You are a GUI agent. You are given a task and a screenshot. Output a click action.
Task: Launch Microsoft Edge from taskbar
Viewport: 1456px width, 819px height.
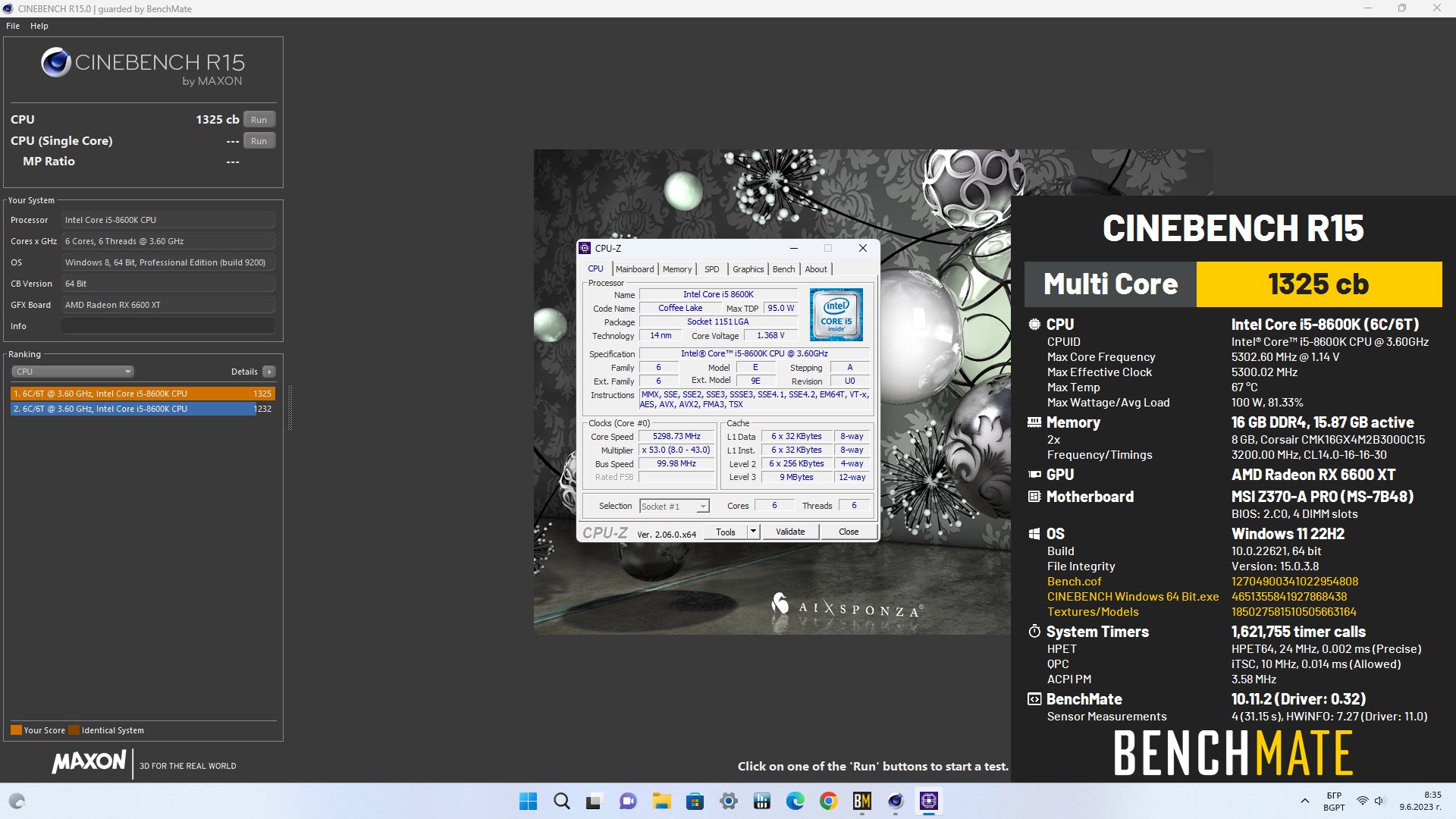(x=795, y=801)
